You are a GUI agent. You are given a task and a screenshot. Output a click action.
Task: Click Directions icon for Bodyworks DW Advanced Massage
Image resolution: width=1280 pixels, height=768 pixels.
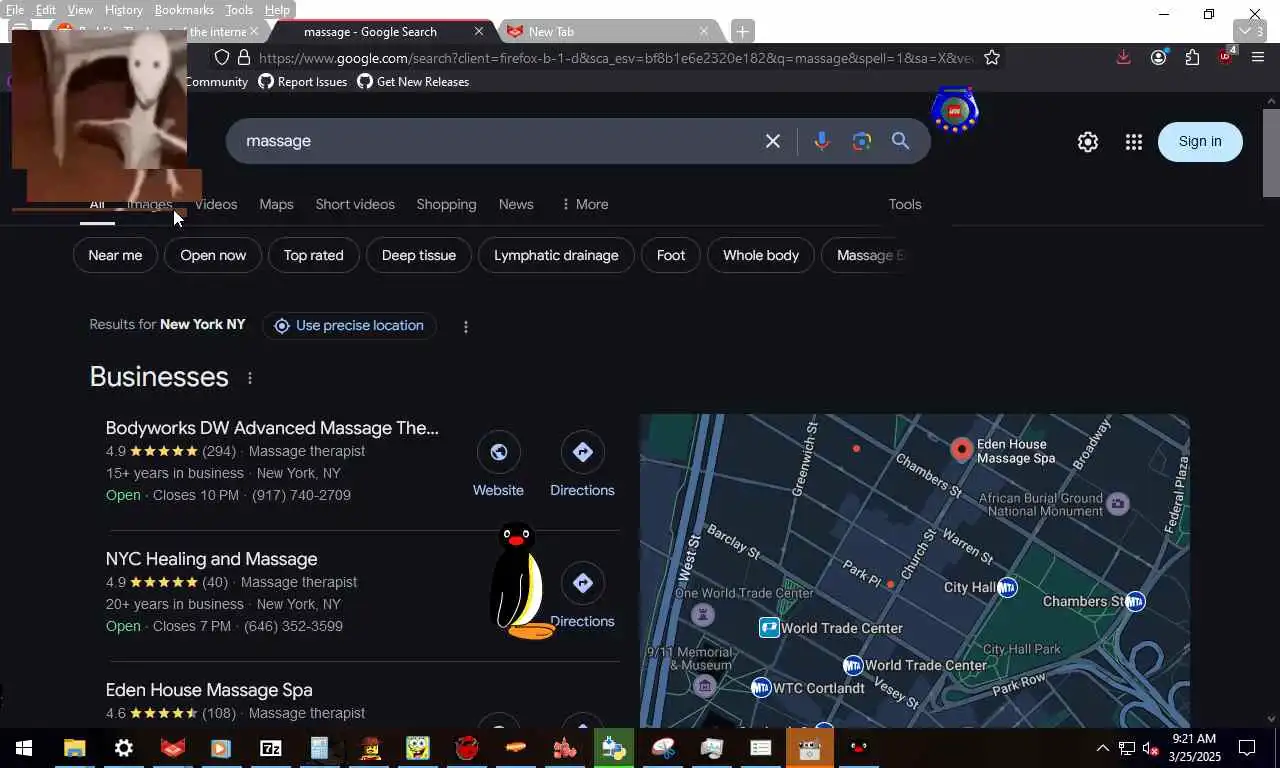[x=582, y=452]
